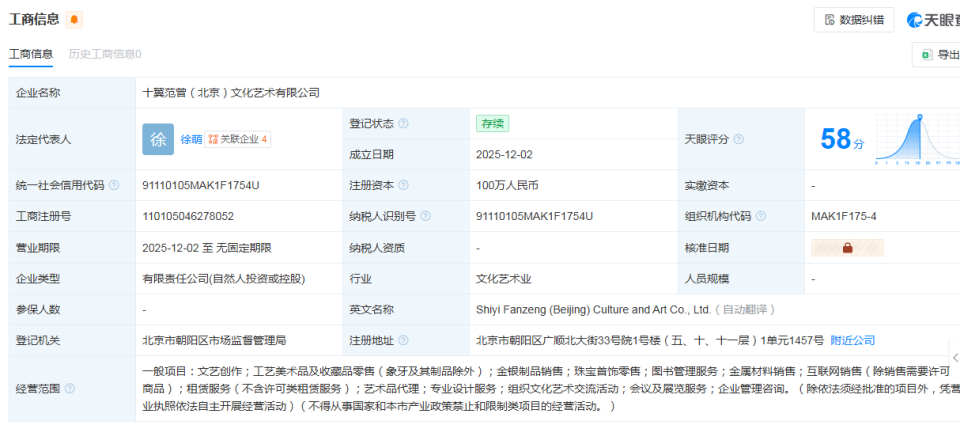The image size is (960, 444).
Task: Click the 导出 export button
Action: tap(937, 55)
